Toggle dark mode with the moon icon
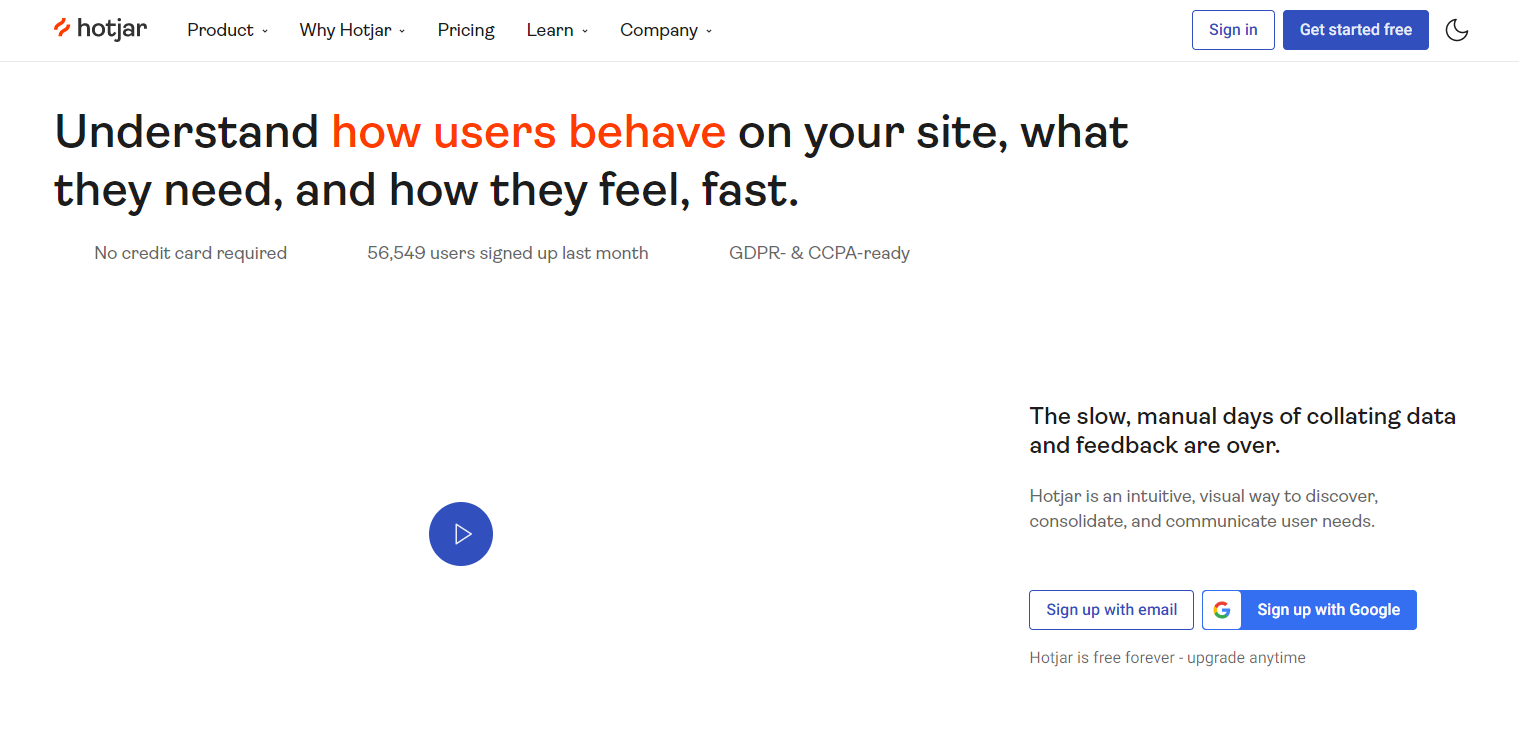 (1457, 30)
